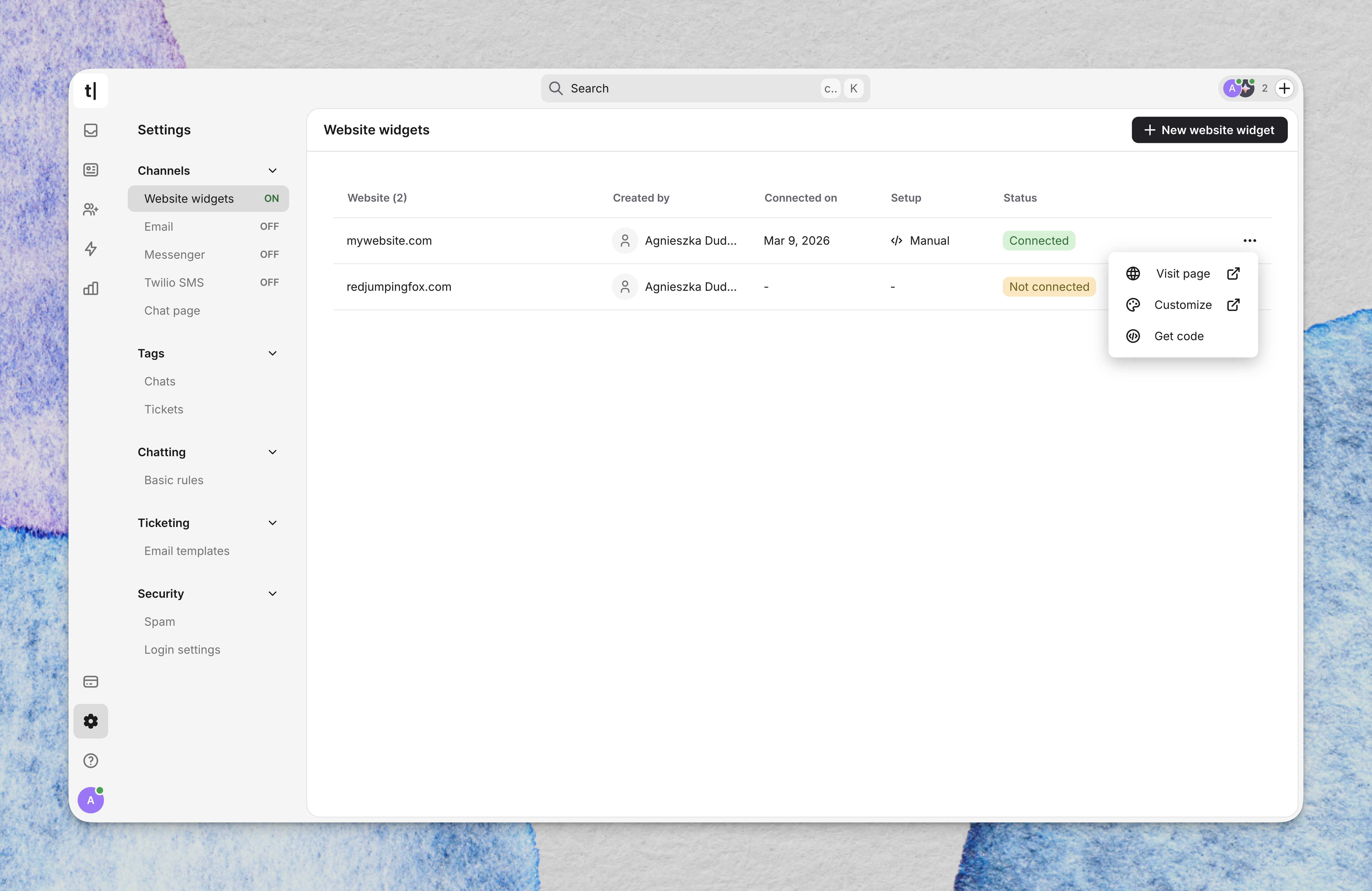Click the plus icon next to agent avatars
Image resolution: width=1372 pixels, height=891 pixels.
click(1284, 88)
